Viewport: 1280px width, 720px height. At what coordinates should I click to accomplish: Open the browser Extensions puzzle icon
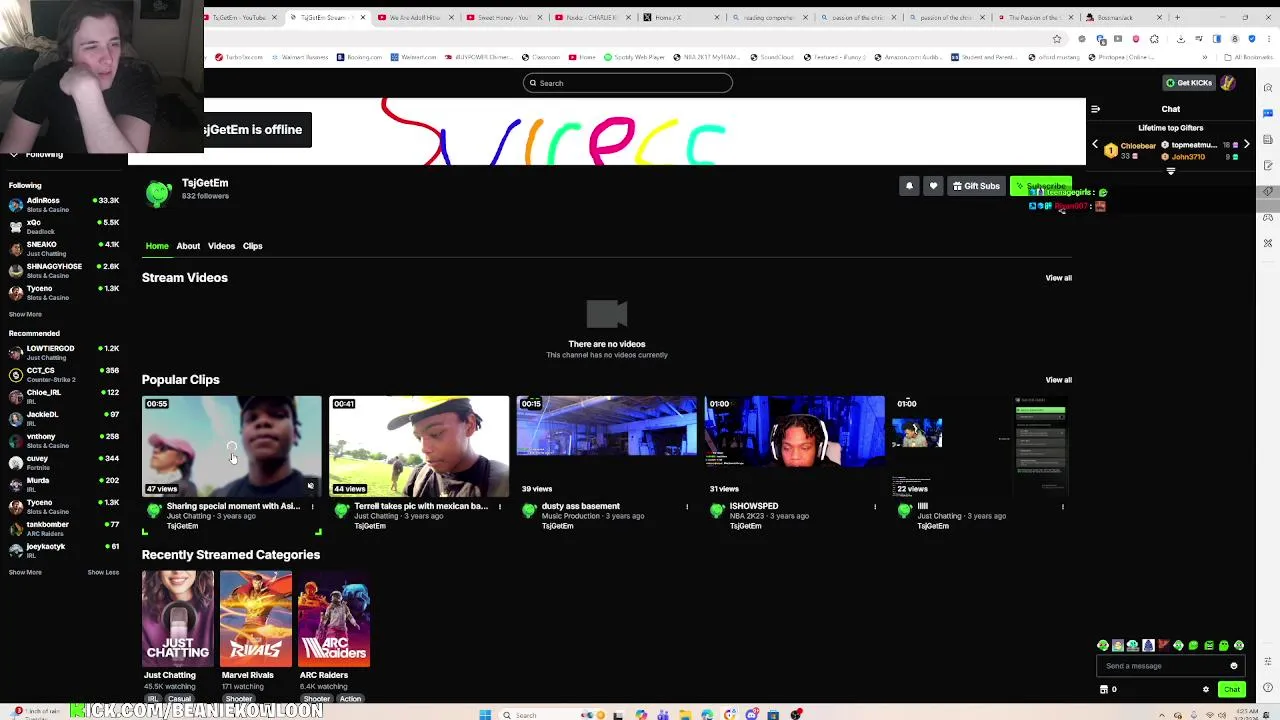click(1154, 39)
